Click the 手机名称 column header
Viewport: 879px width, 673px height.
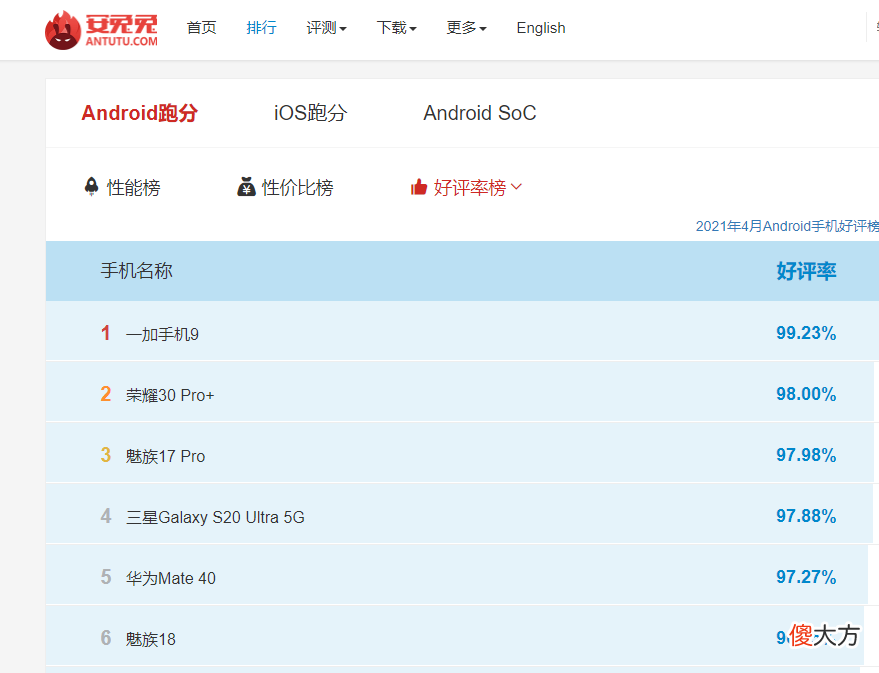tap(137, 271)
